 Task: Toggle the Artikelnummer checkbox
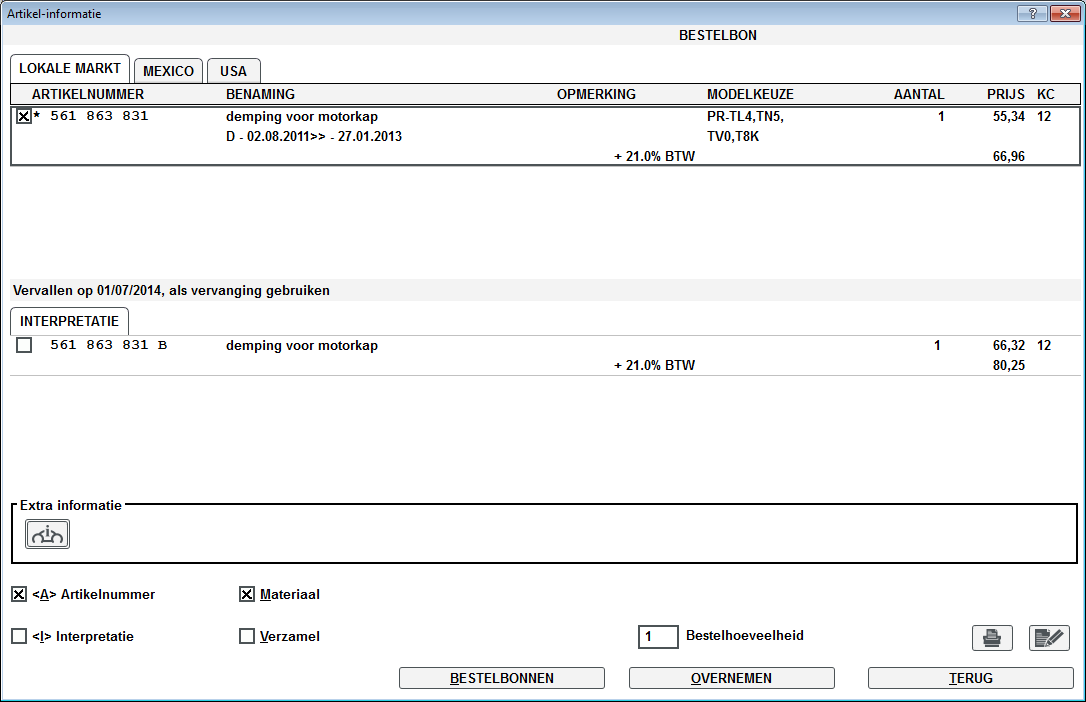[19, 594]
